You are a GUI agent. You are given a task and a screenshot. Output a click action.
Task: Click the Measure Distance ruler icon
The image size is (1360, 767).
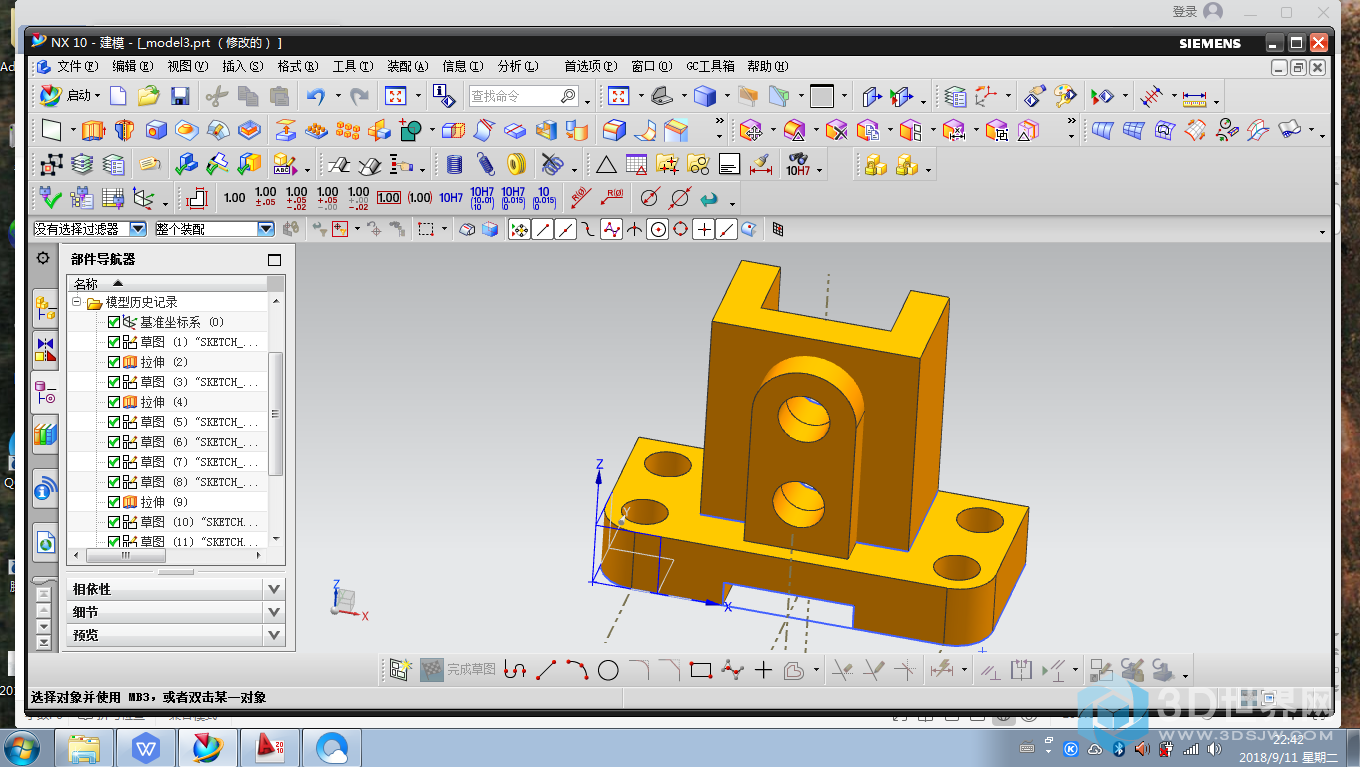click(1195, 97)
